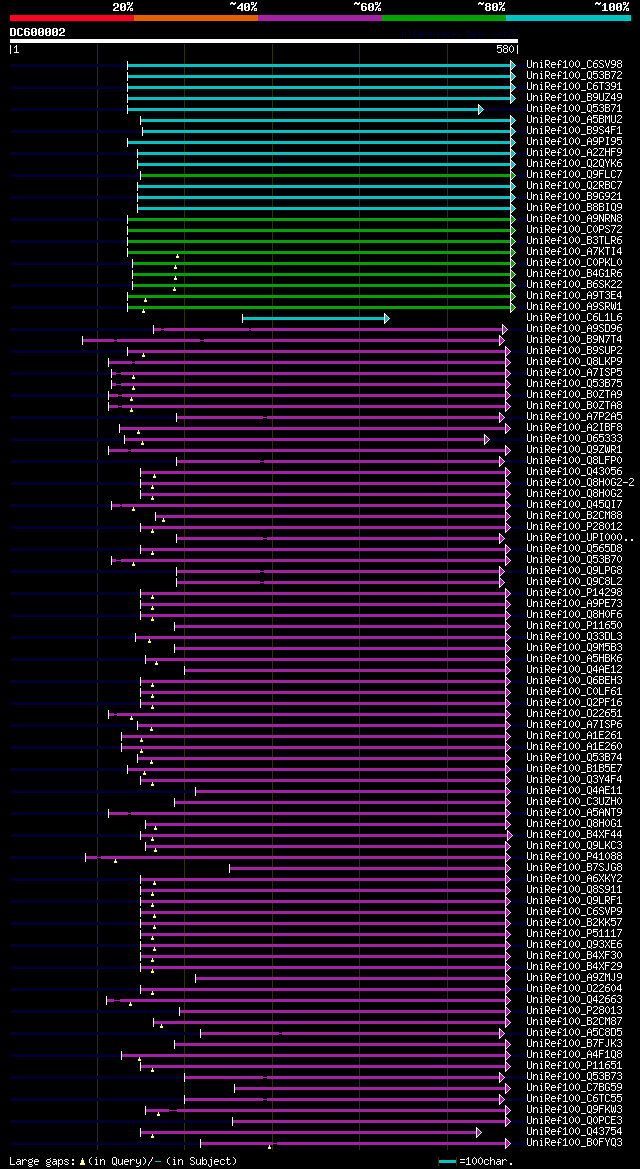The width and height of the screenshot is (640, 1169).
Task: Click the orange segment of the identity scale
Action: point(196,17)
